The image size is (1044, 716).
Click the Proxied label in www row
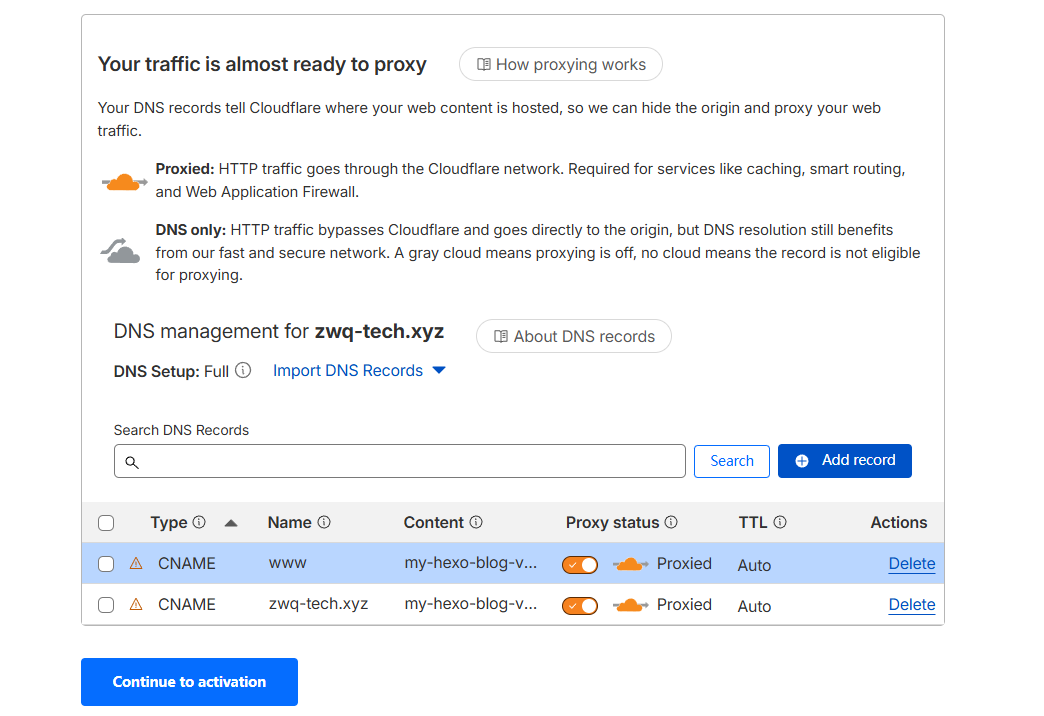[x=684, y=563]
